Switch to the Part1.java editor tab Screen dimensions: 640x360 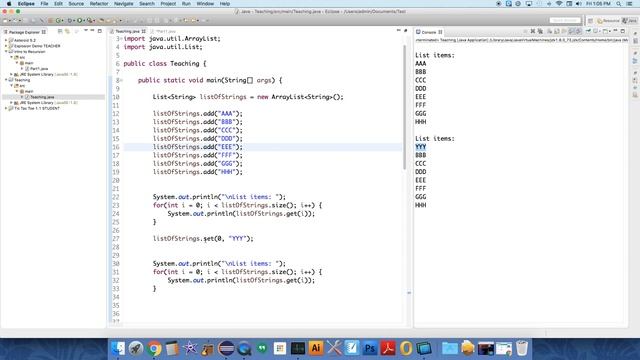pyautogui.click(x=165, y=31)
